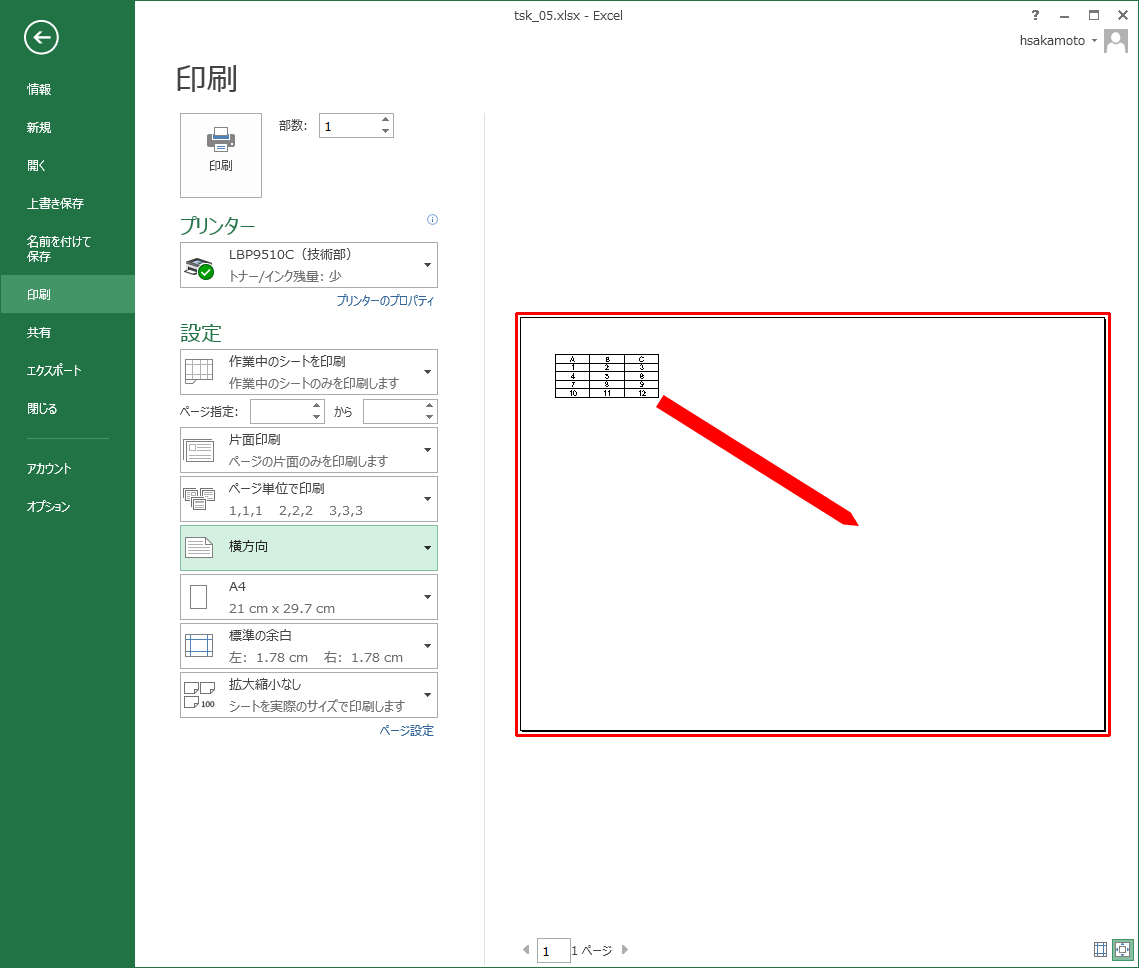Click the page number input field
Image resolution: width=1139 pixels, height=968 pixels.
tap(553, 949)
